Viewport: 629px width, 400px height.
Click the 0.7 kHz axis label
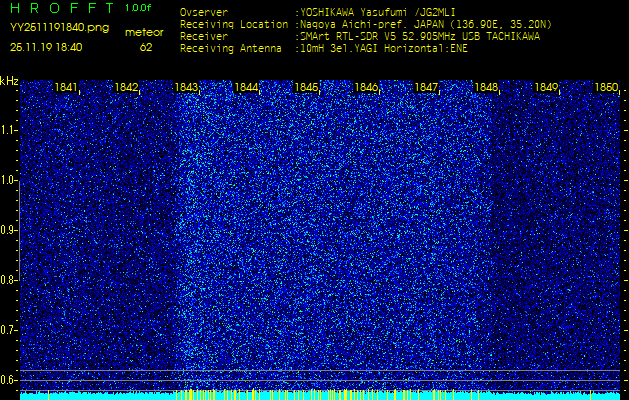[9, 330]
